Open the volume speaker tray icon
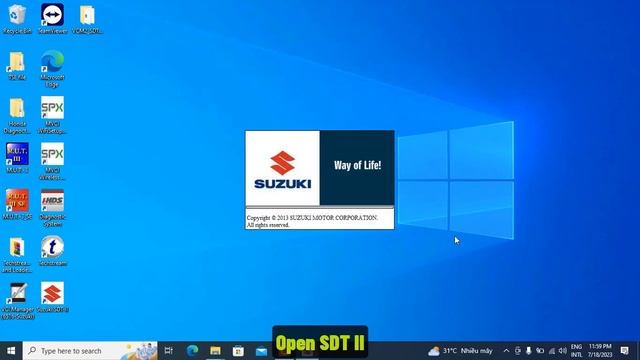Screen dimensions: 640x360 tap(563, 351)
